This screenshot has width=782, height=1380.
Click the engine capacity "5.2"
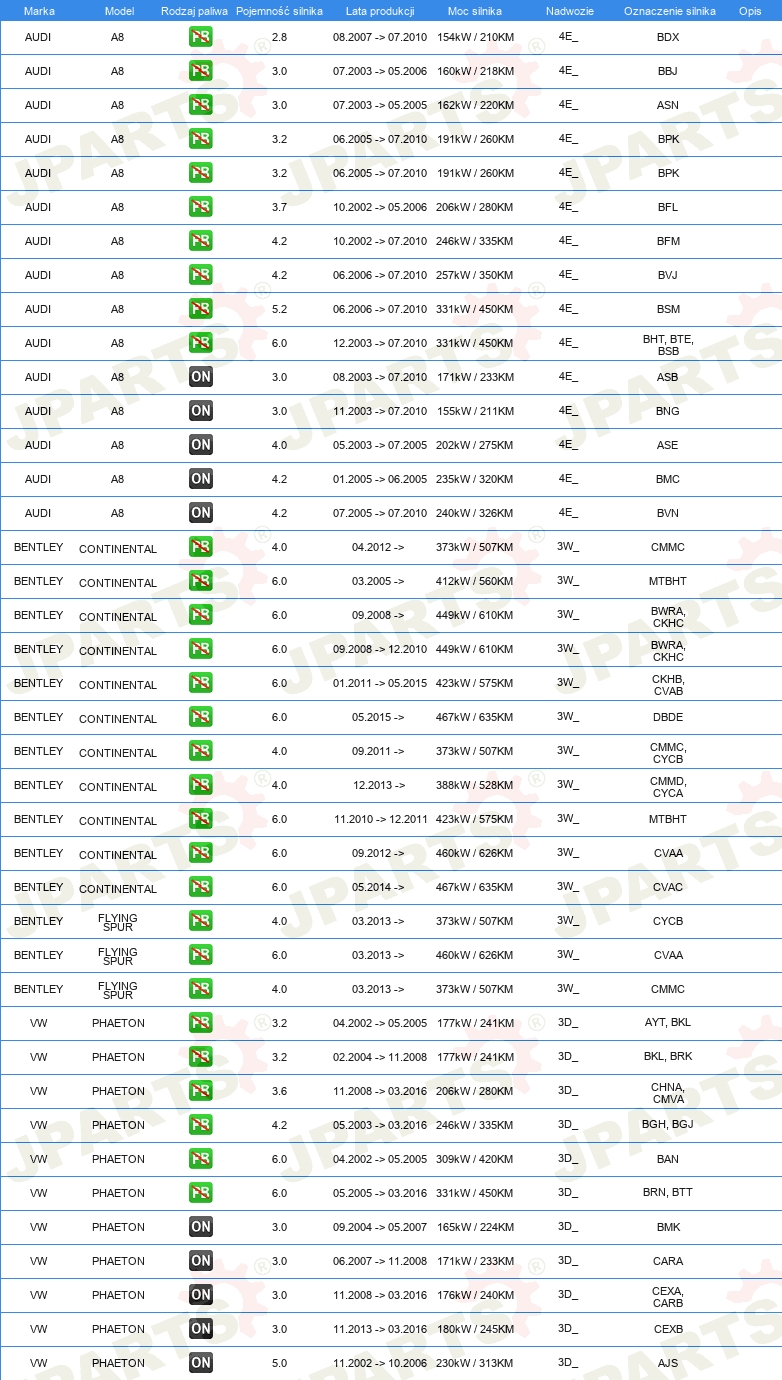click(280, 309)
